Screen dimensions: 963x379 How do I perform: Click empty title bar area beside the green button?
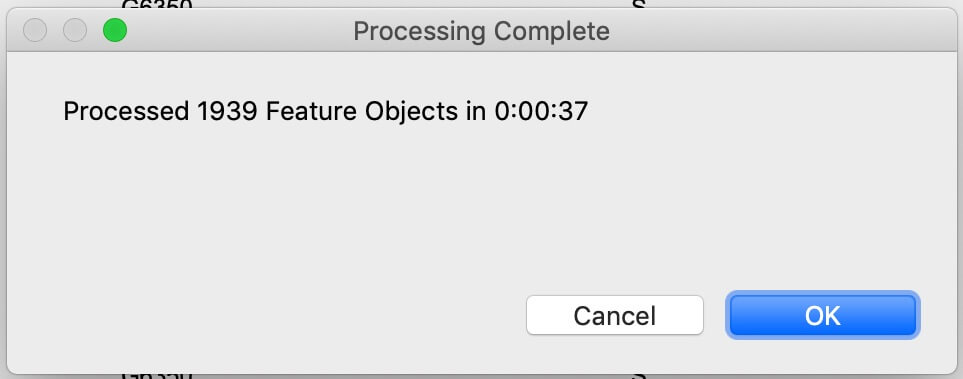(240, 31)
